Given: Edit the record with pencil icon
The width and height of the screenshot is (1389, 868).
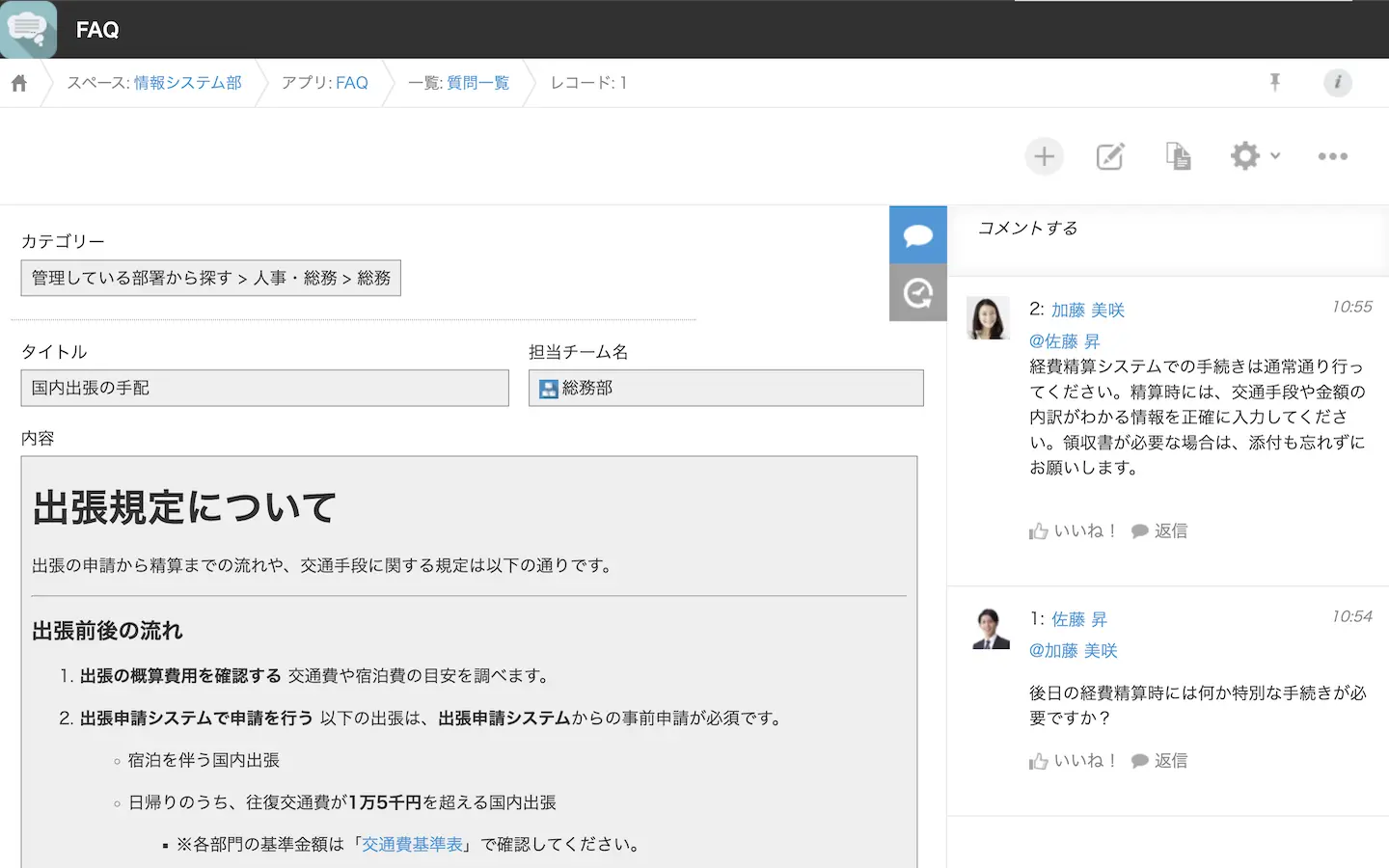Looking at the screenshot, I should [x=1110, y=156].
